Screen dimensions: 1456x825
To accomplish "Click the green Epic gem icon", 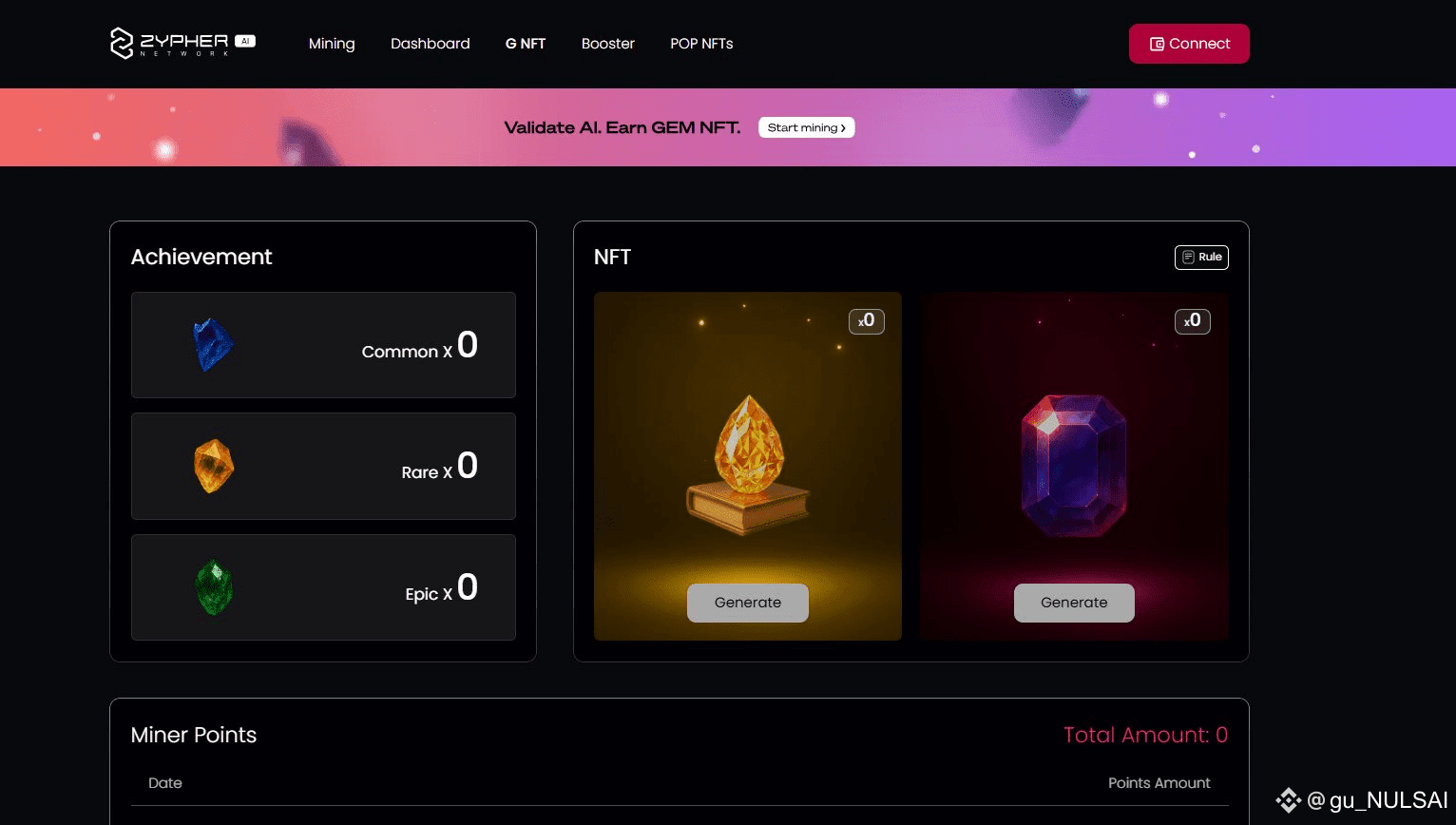I will click(214, 586).
